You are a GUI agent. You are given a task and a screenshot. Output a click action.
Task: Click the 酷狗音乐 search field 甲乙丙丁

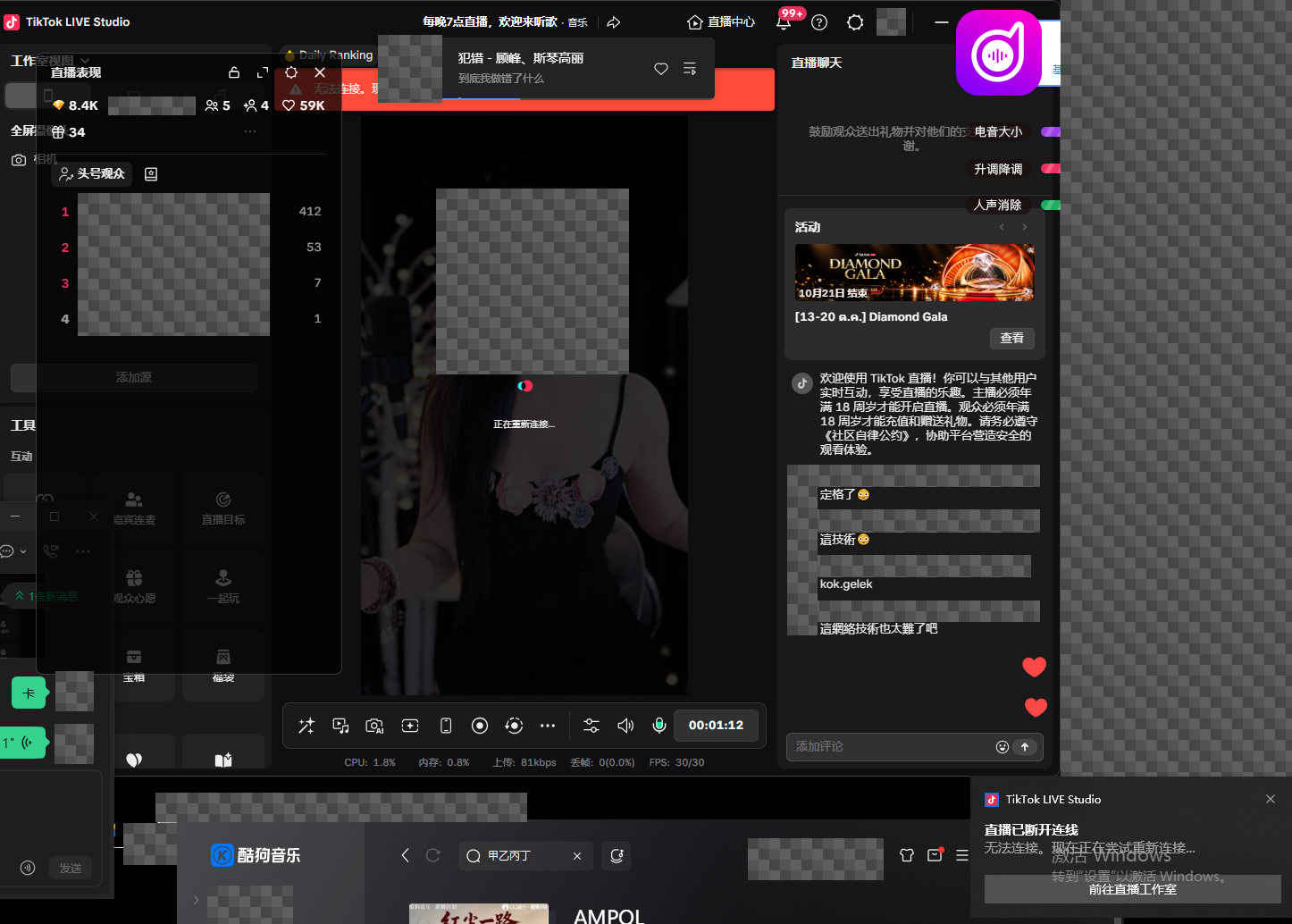pos(524,856)
